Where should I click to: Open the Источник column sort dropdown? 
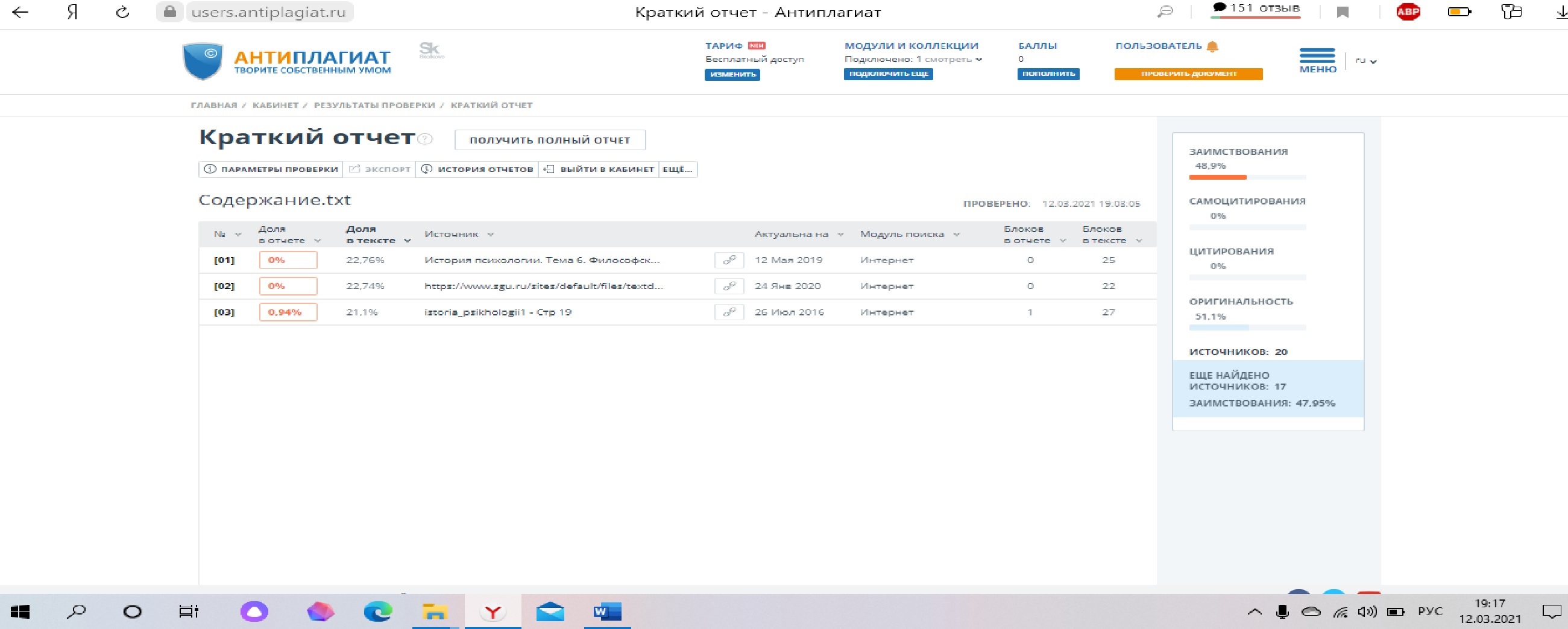[x=491, y=235]
